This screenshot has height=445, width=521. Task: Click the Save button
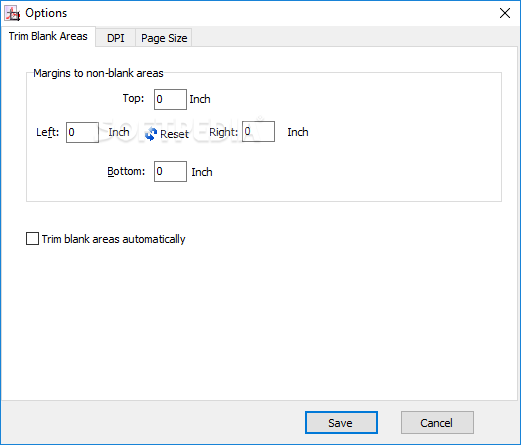point(341,423)
